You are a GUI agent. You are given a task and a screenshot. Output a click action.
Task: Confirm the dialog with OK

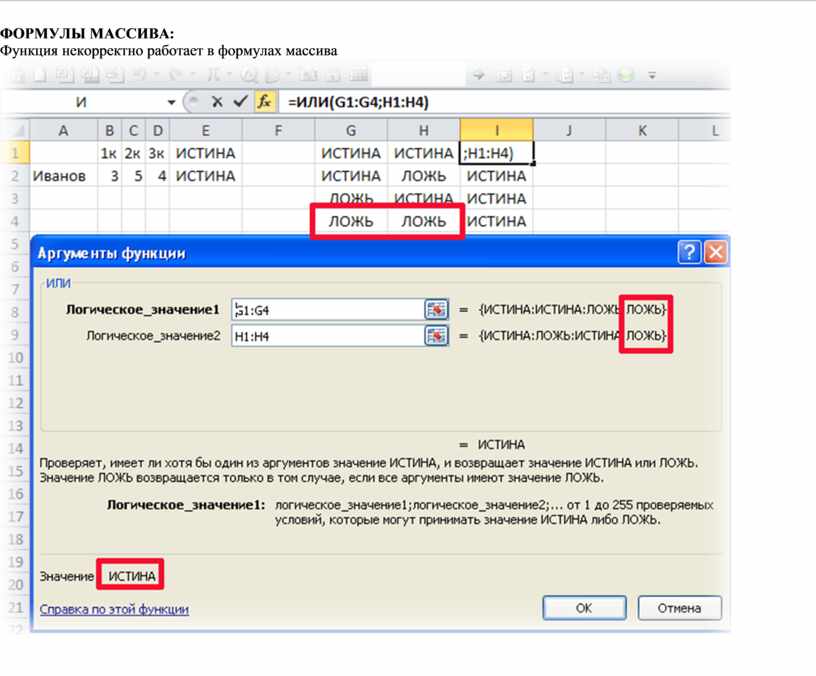(x=584, y=608)
